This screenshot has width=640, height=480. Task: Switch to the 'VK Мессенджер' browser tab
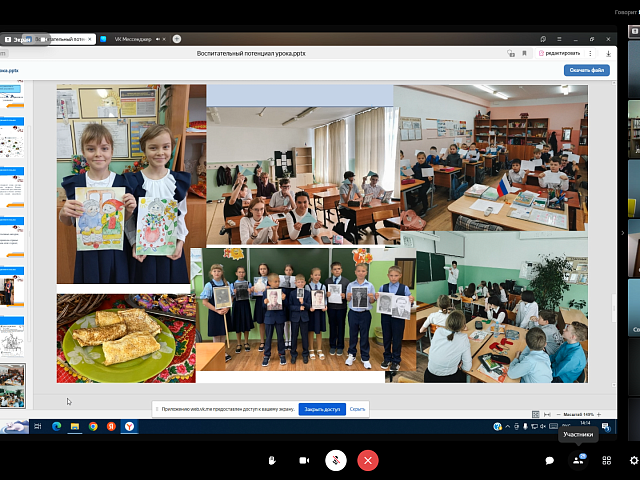(x=133, y=39)
